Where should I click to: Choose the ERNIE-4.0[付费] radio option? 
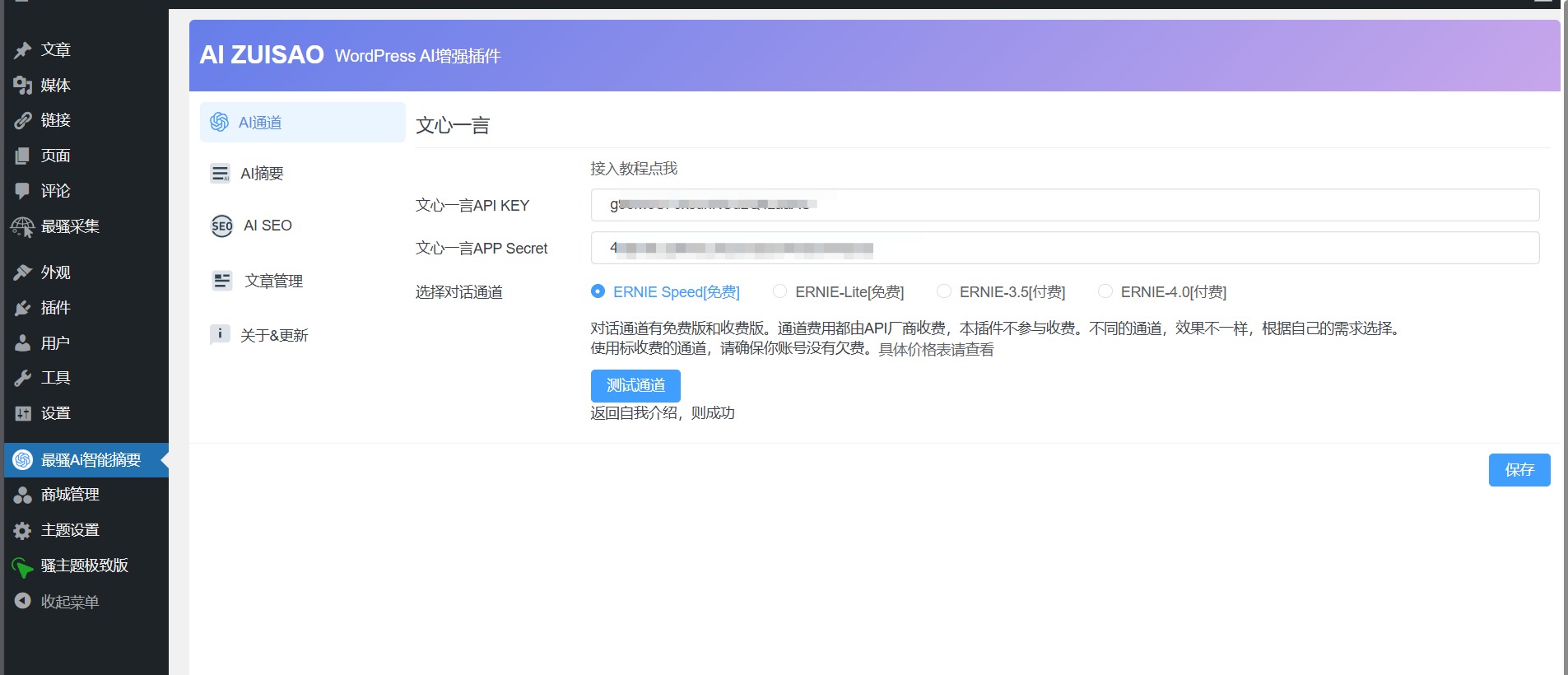tap(1105, 291)
